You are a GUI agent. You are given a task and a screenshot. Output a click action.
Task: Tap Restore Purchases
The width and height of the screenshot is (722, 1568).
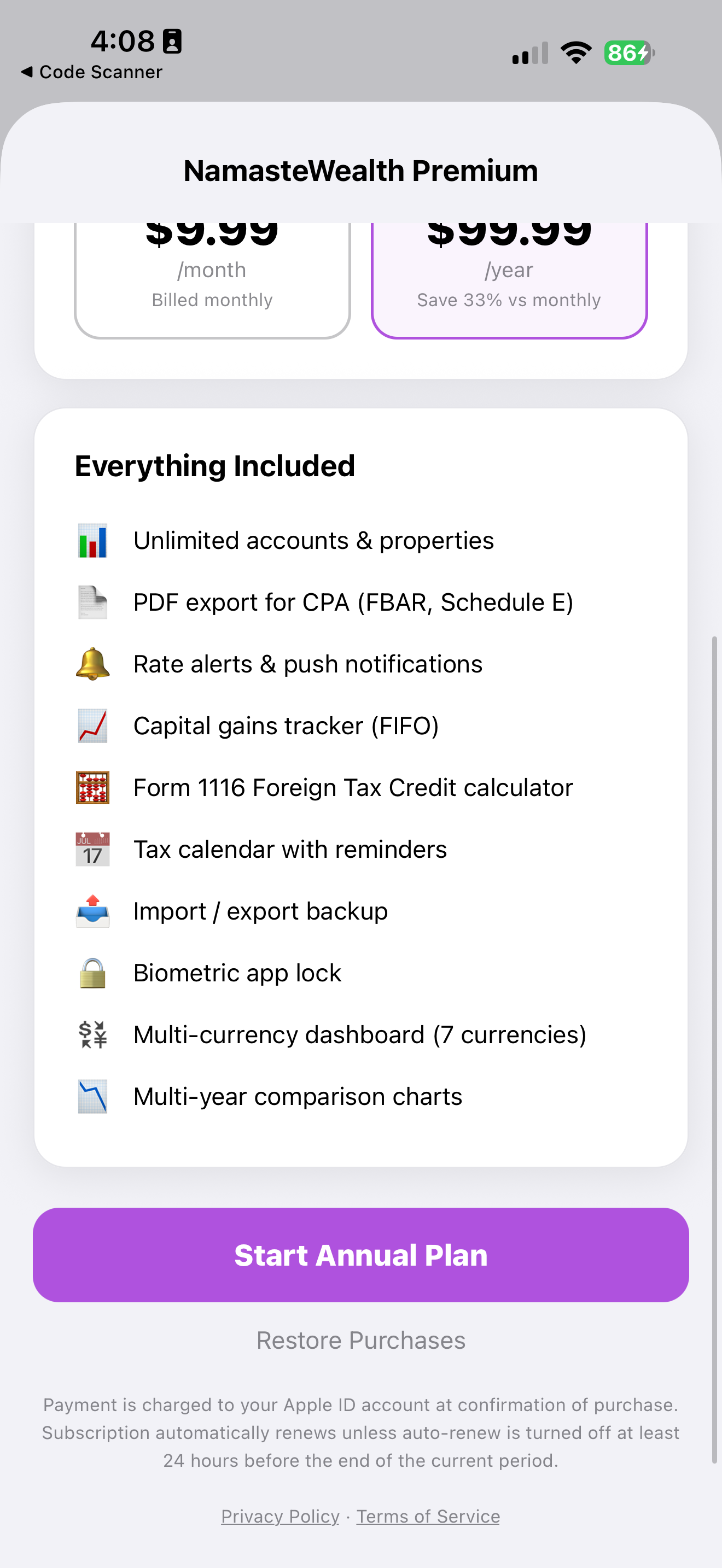(x=361, y=1341)
